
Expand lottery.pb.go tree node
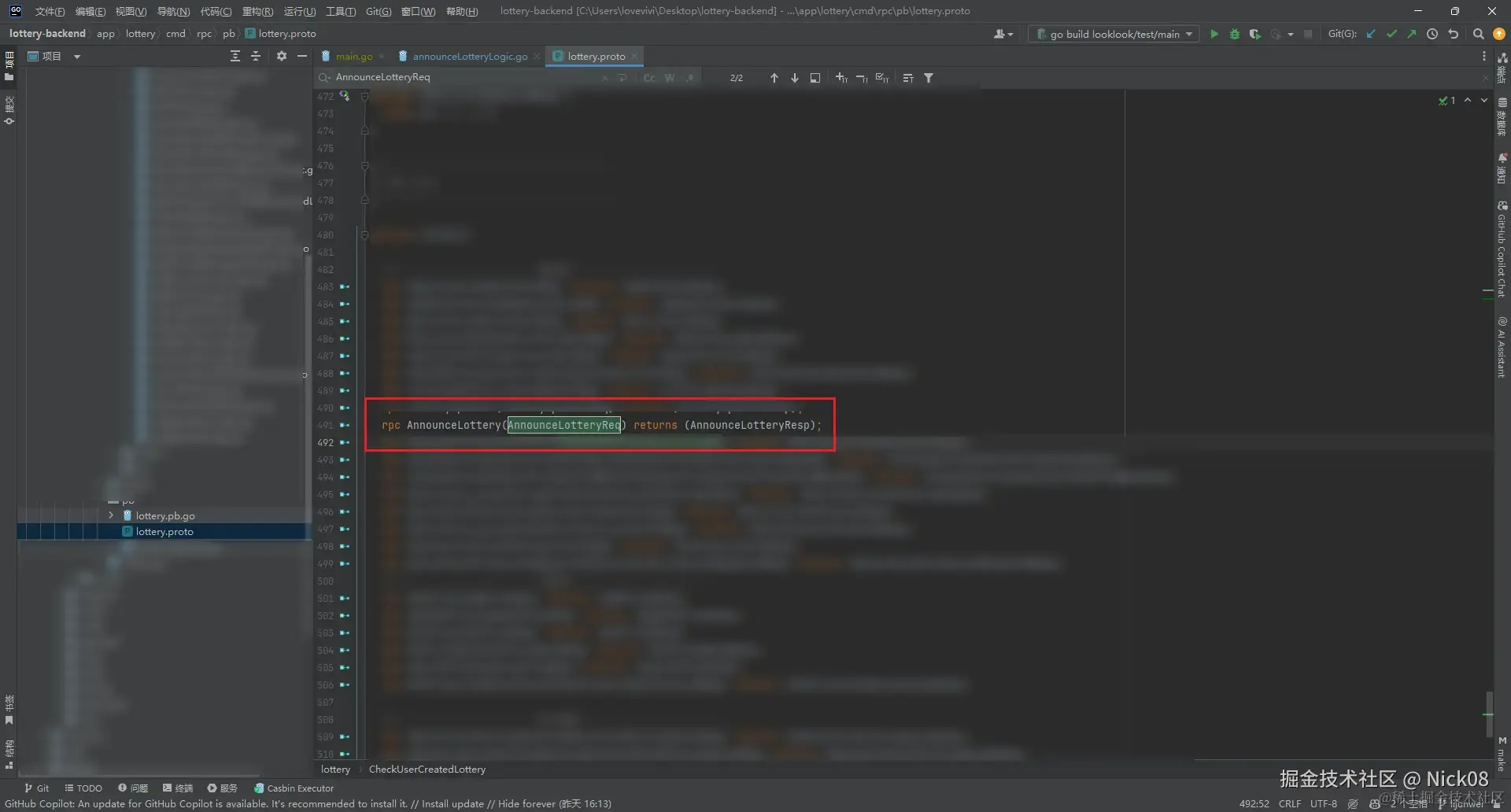click(111, 515)
